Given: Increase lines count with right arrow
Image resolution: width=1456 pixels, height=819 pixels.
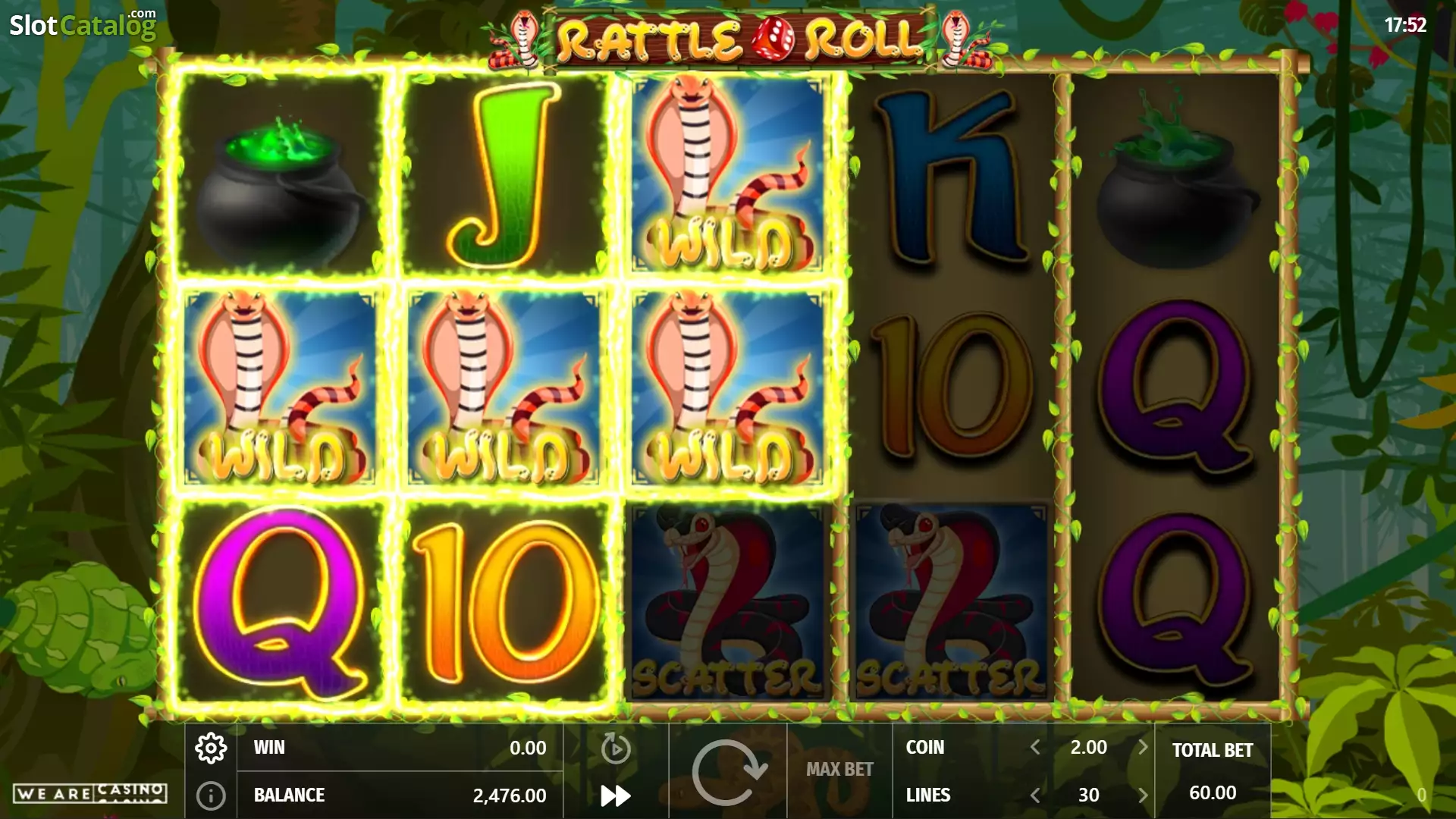Looking at the screenshot, I should 1142,795.
